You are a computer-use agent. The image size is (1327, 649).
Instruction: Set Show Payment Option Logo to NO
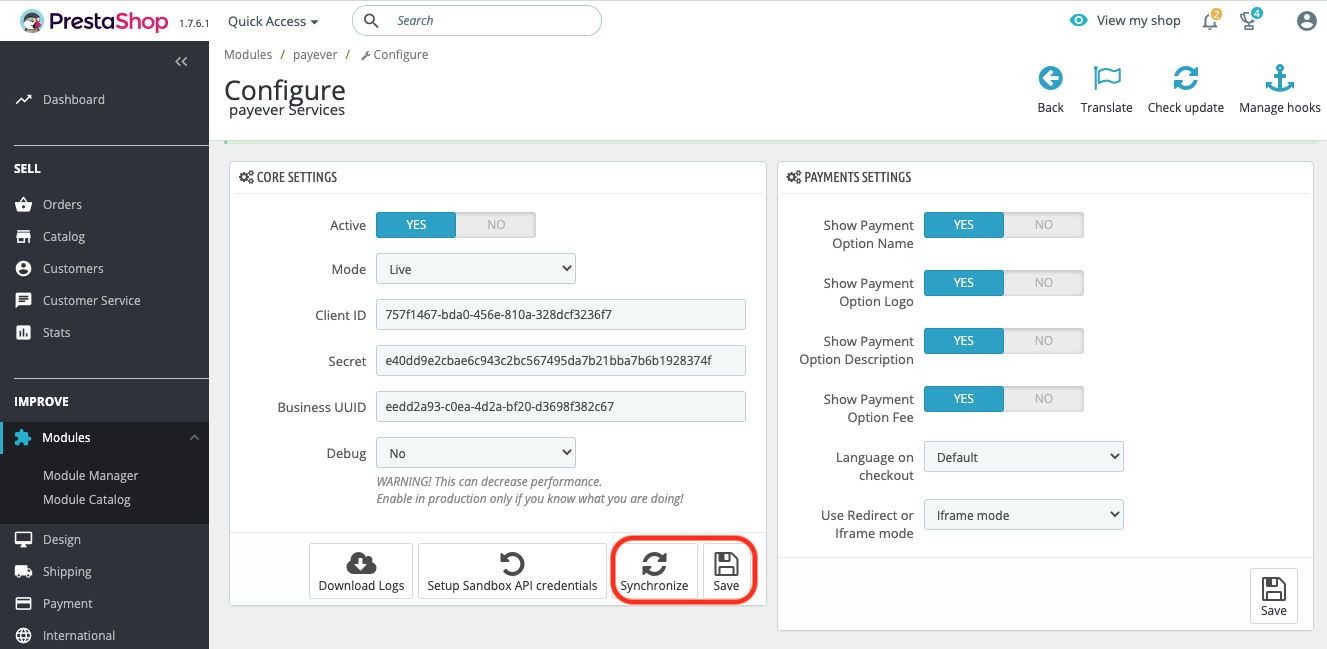point(1044,283)
